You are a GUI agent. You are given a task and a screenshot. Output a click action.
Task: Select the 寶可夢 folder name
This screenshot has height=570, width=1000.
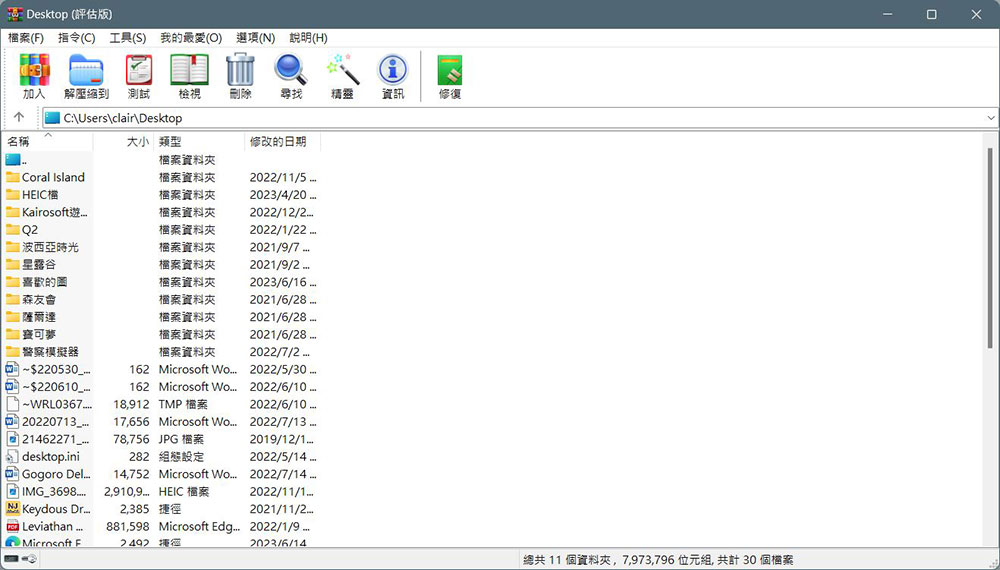coord(39,335)
